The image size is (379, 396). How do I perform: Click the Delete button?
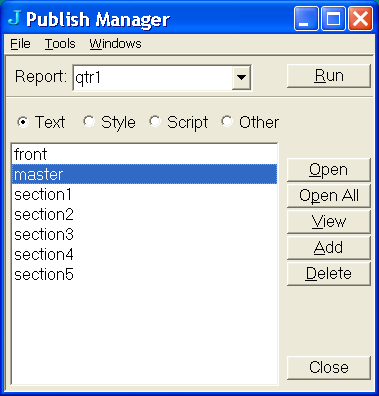(329, 274)
